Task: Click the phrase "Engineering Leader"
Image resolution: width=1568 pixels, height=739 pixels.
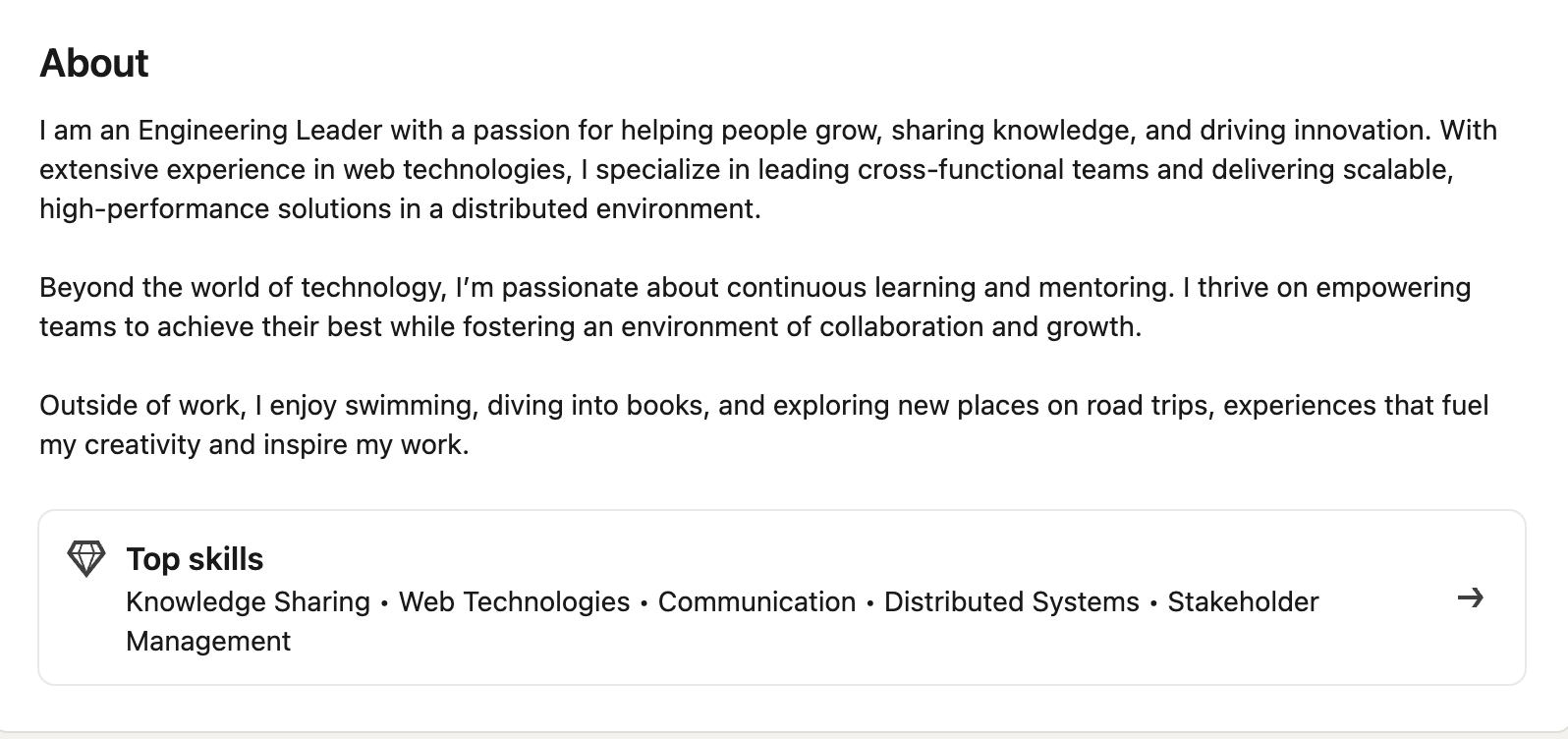Action: 259,129
